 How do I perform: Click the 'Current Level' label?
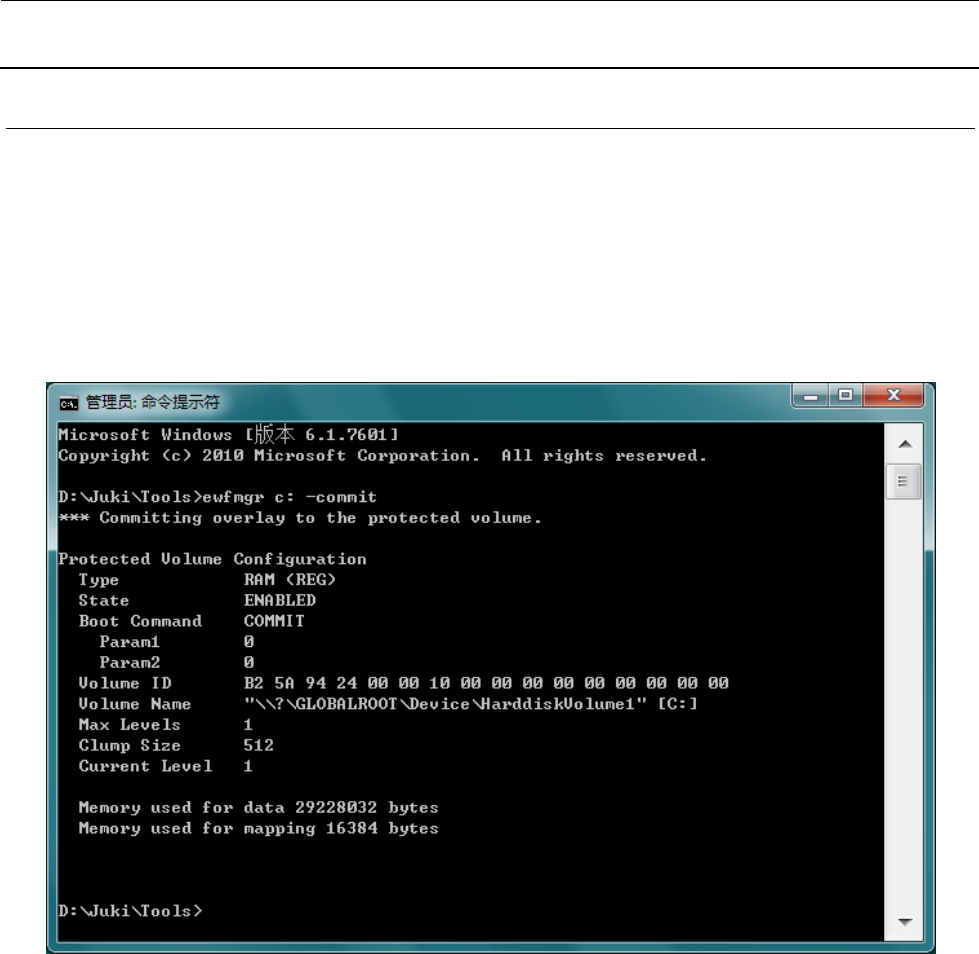[x=145, y=766]
